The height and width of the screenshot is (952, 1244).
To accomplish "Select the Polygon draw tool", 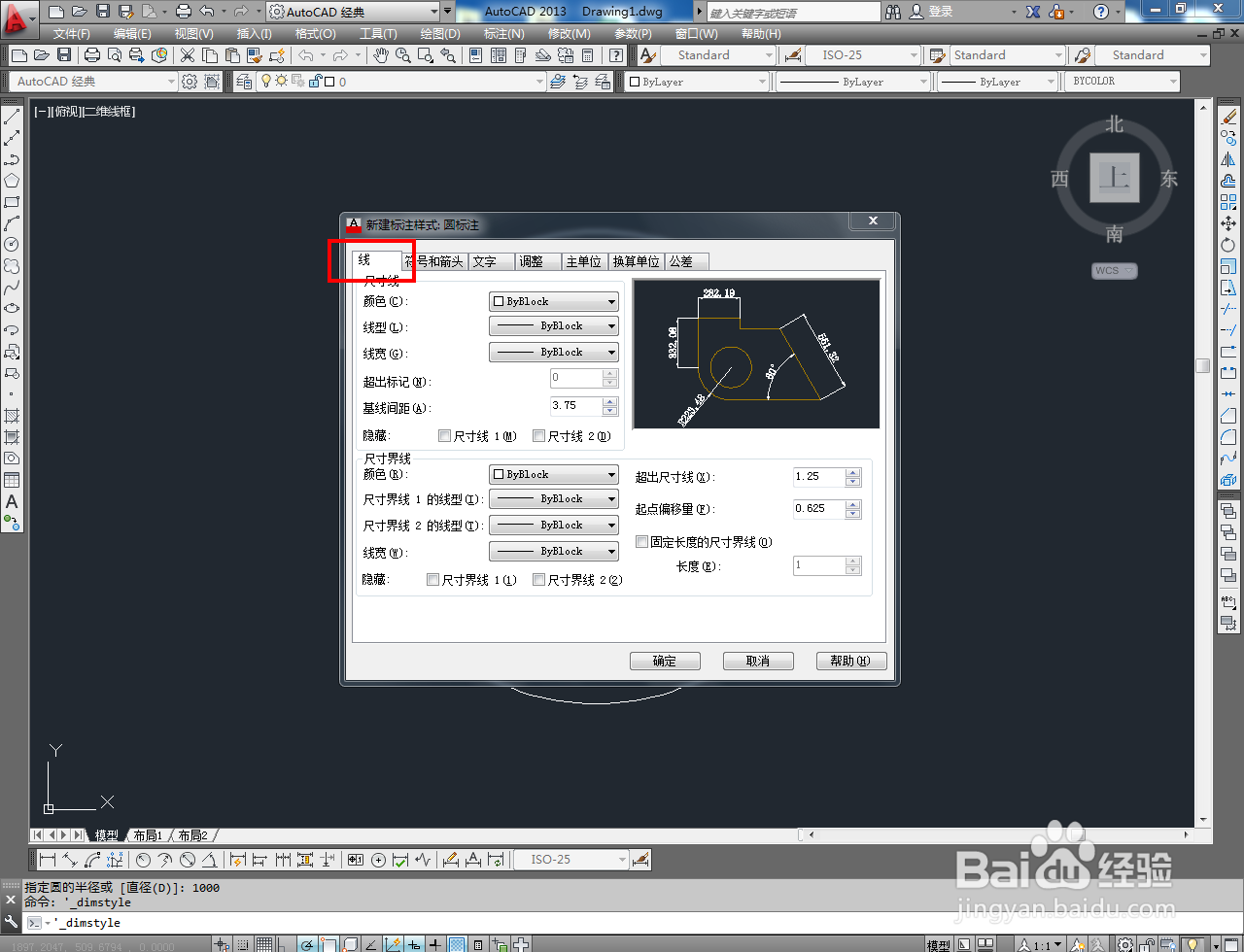I will (x=12, y=181).
